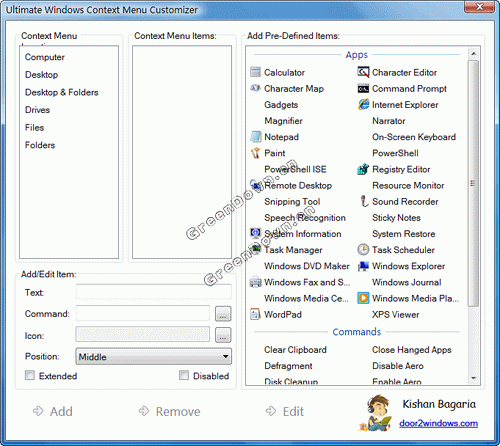Choose the Gadgets predefined item
Image resolution: width=500 pixels, height=446 pixels.
tap(281, 105)
